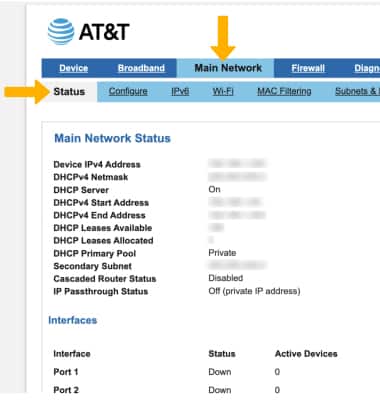
Task: Select the Main Network tab
Action: [x=228, y=68]
